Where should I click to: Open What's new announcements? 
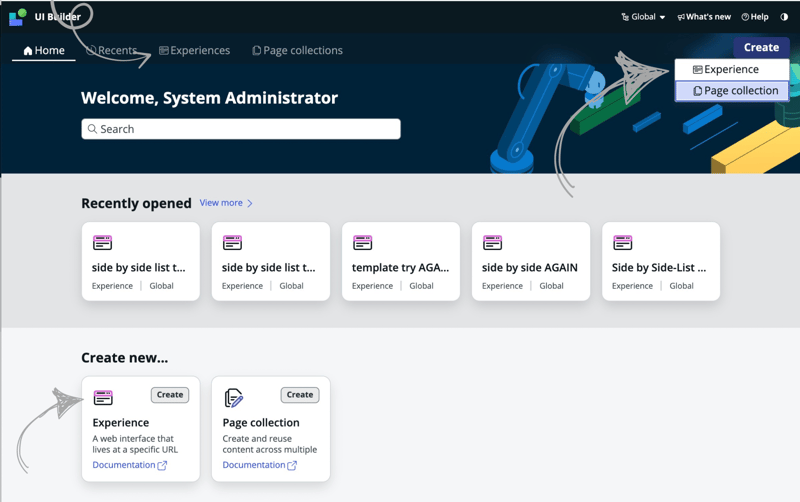click(704, 17)
